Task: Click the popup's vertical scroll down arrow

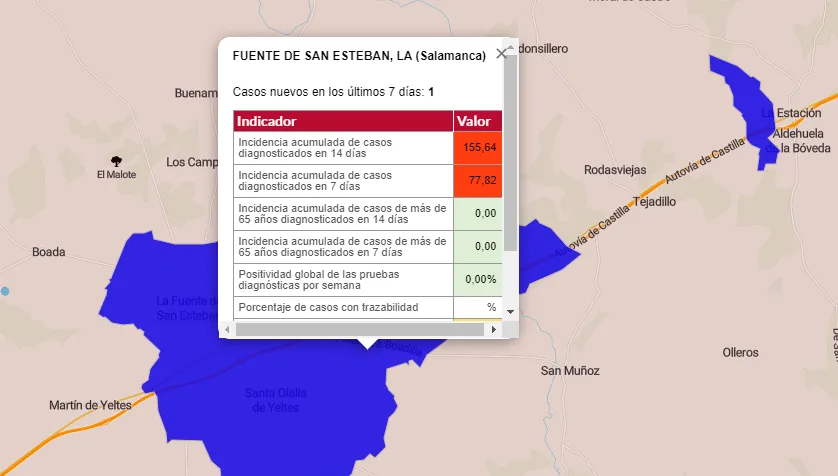Action: click(x=510, y=312)
